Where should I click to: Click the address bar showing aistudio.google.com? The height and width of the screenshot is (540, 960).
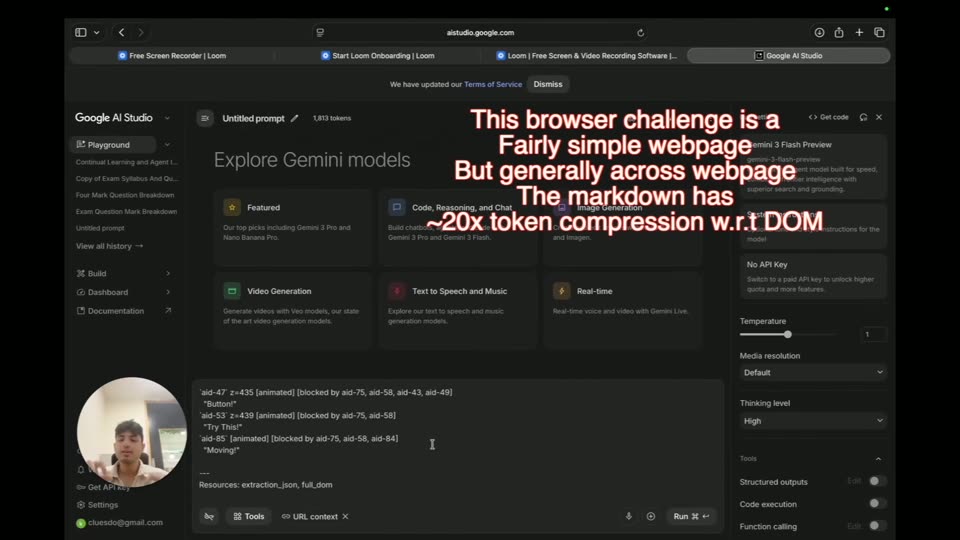[x=480, y=33]
